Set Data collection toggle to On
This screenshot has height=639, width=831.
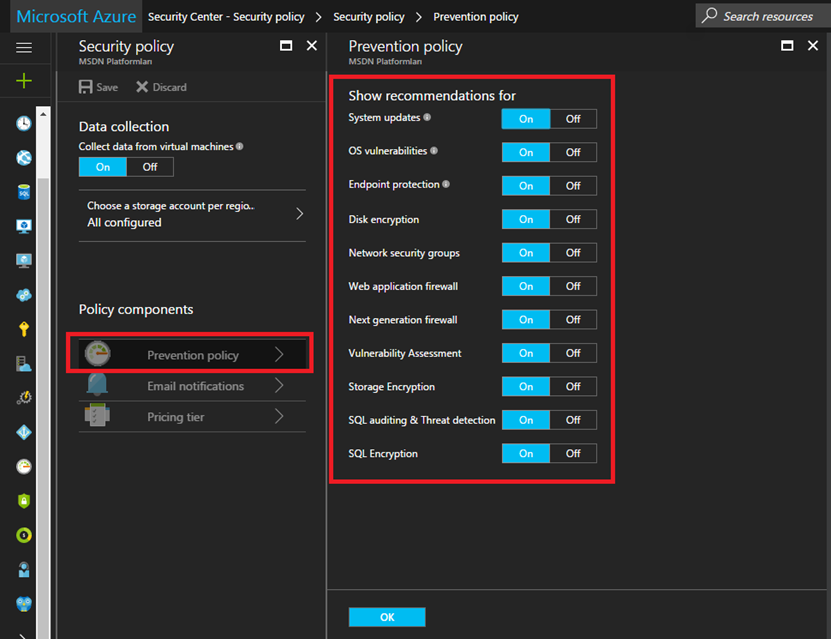[x=103, y=167]
